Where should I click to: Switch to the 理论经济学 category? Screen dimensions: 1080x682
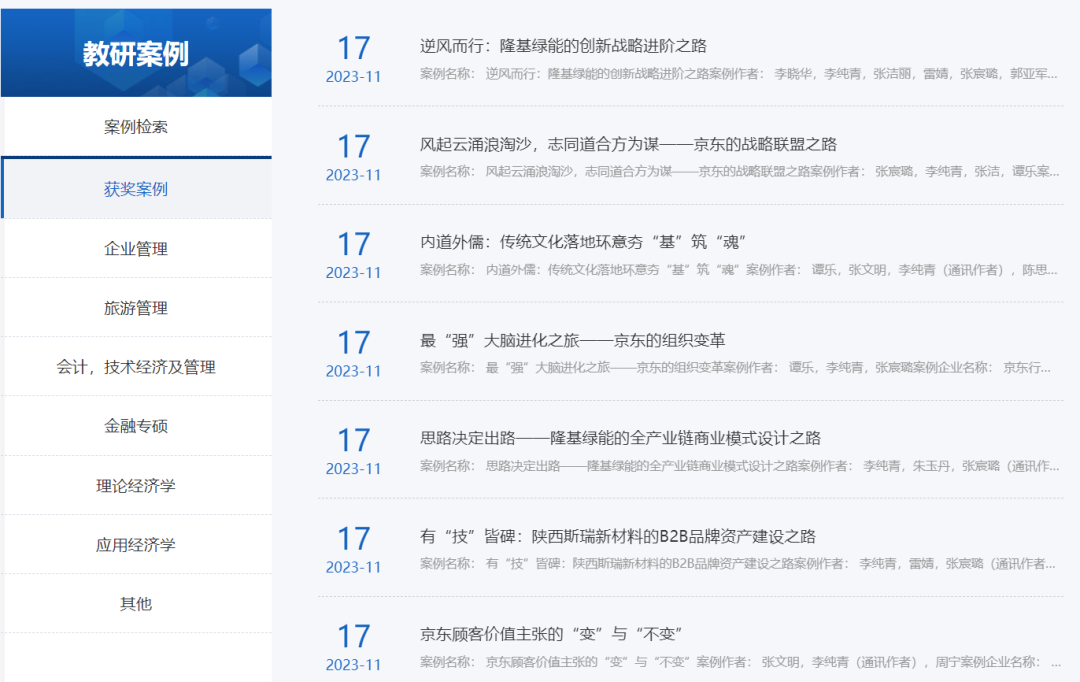pyautogui.click(x=136, y=486)
